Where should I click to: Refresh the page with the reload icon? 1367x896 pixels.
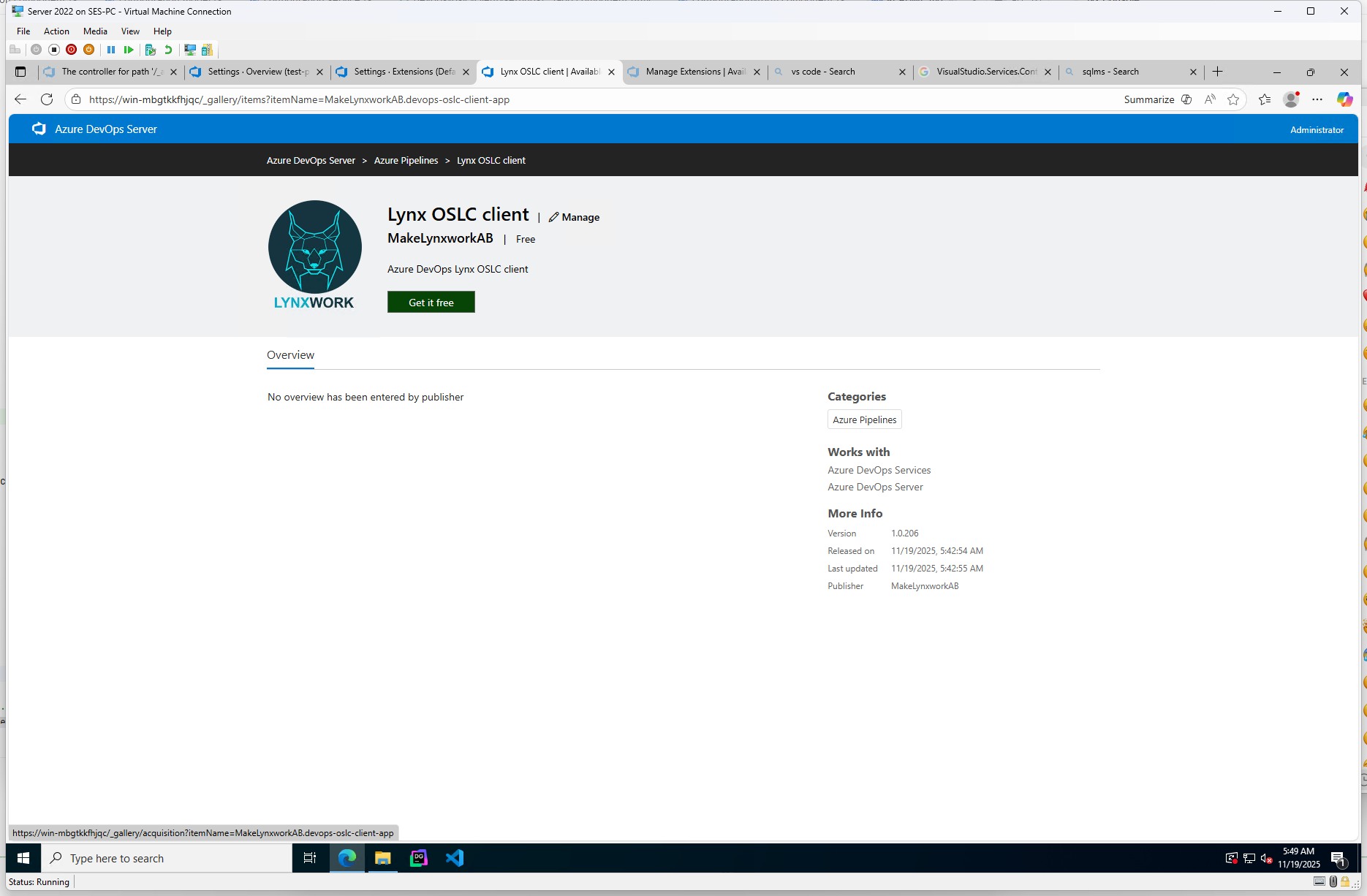(x=47, y=99)
